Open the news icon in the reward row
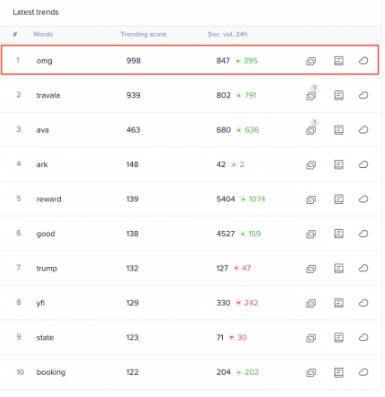The height and width of the screenshot is (397, 385). pyautogui.click(x=339, y=199)
